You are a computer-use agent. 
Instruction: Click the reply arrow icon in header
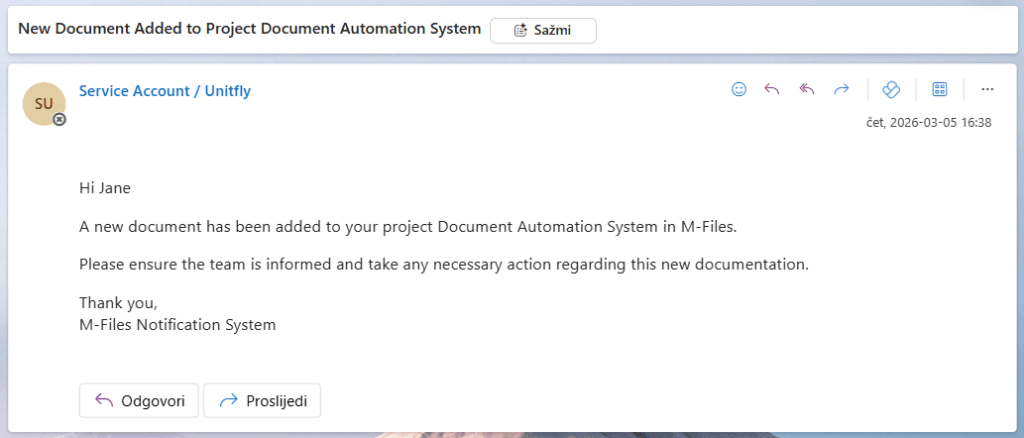coord(772,89)
